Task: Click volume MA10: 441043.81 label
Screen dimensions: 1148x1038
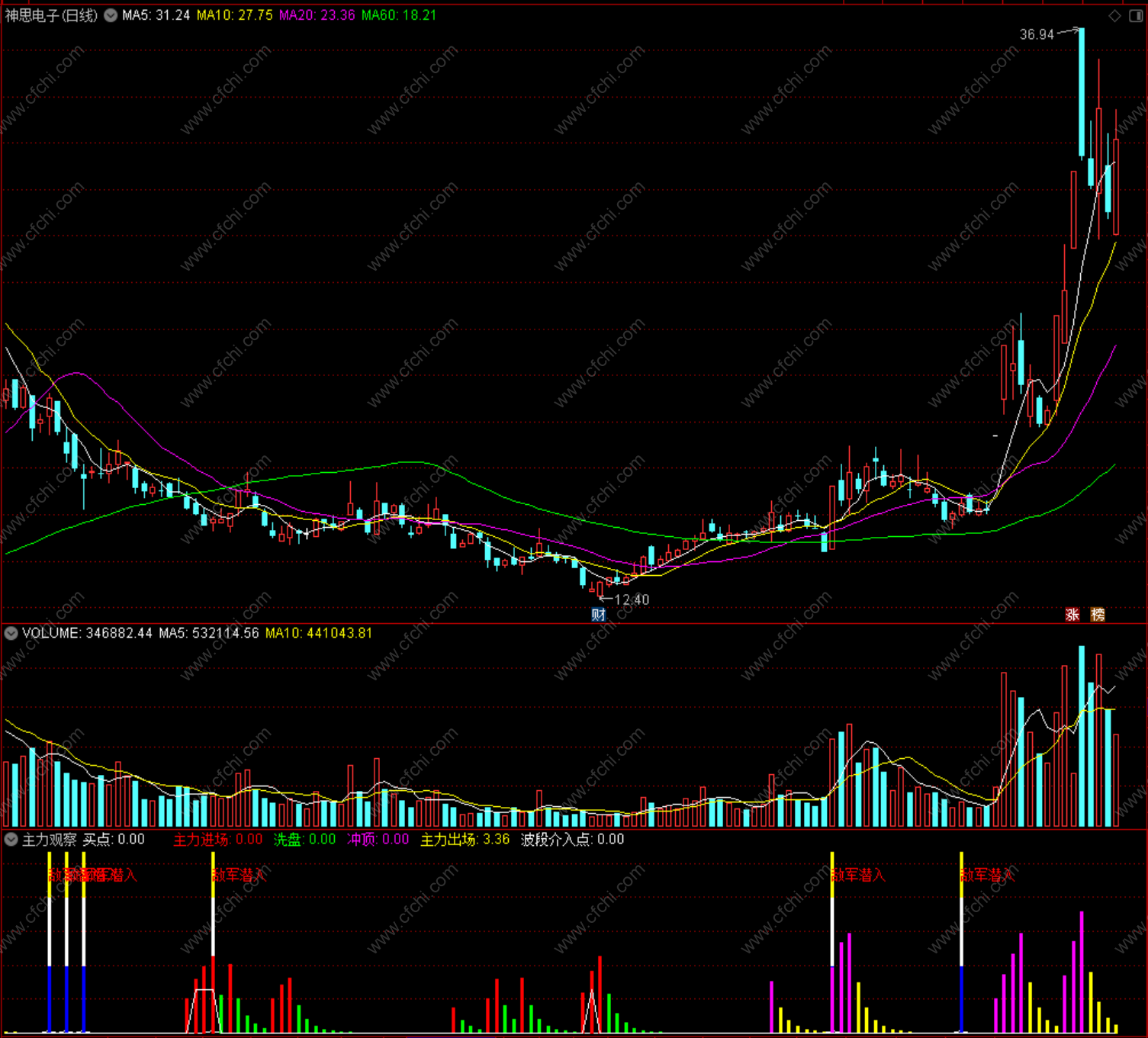Action: tap(319, 633)
